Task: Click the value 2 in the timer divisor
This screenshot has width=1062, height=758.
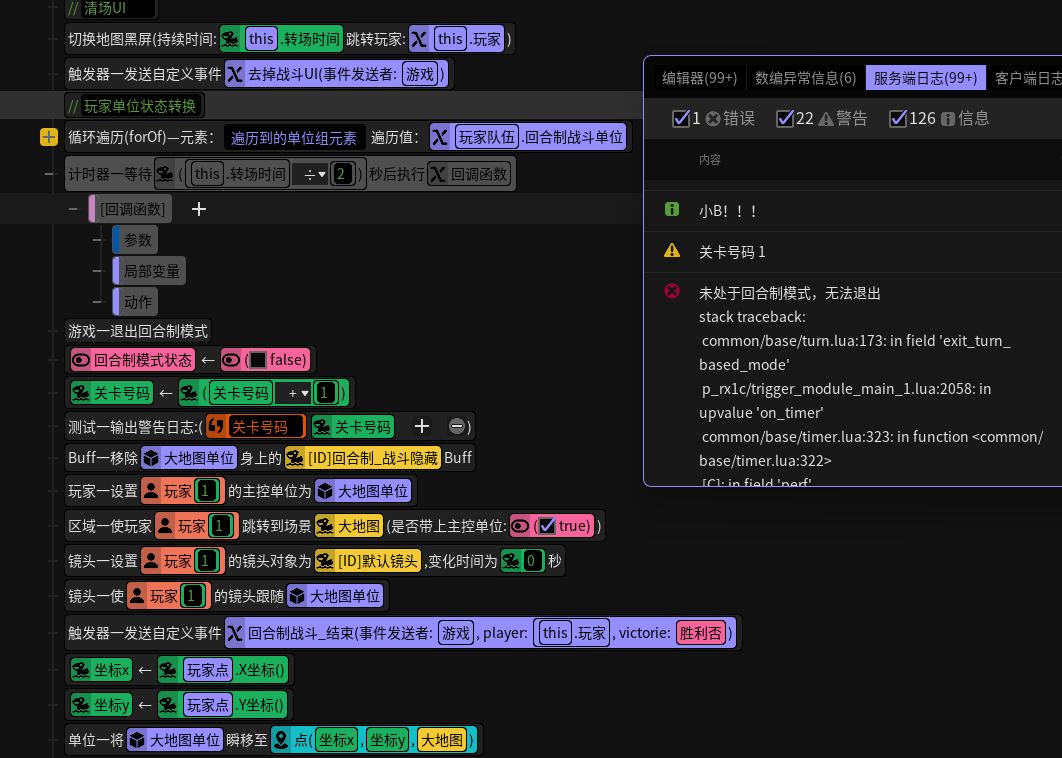Action: (341, 175)
